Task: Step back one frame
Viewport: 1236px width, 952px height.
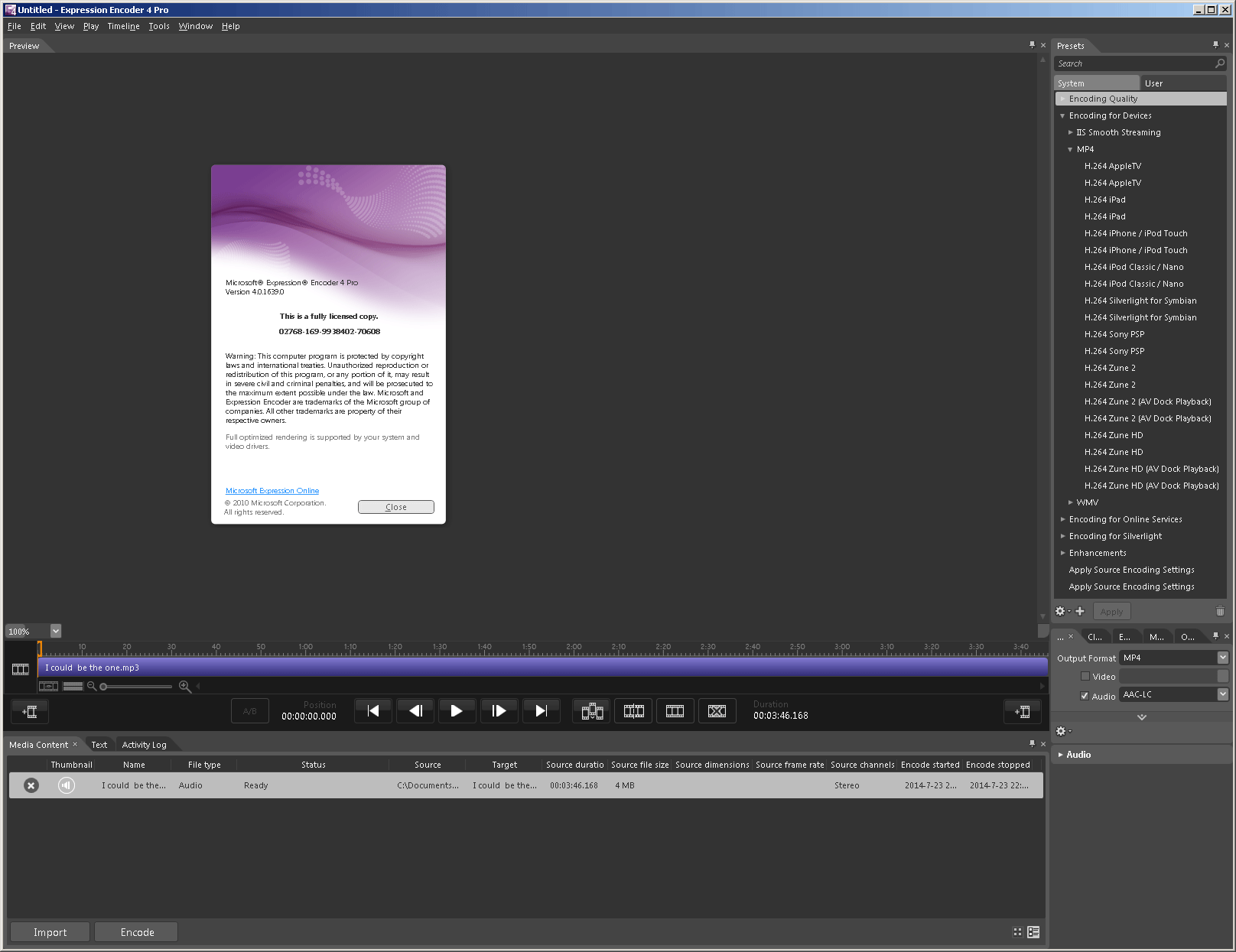Action: [x=415, y=711]
